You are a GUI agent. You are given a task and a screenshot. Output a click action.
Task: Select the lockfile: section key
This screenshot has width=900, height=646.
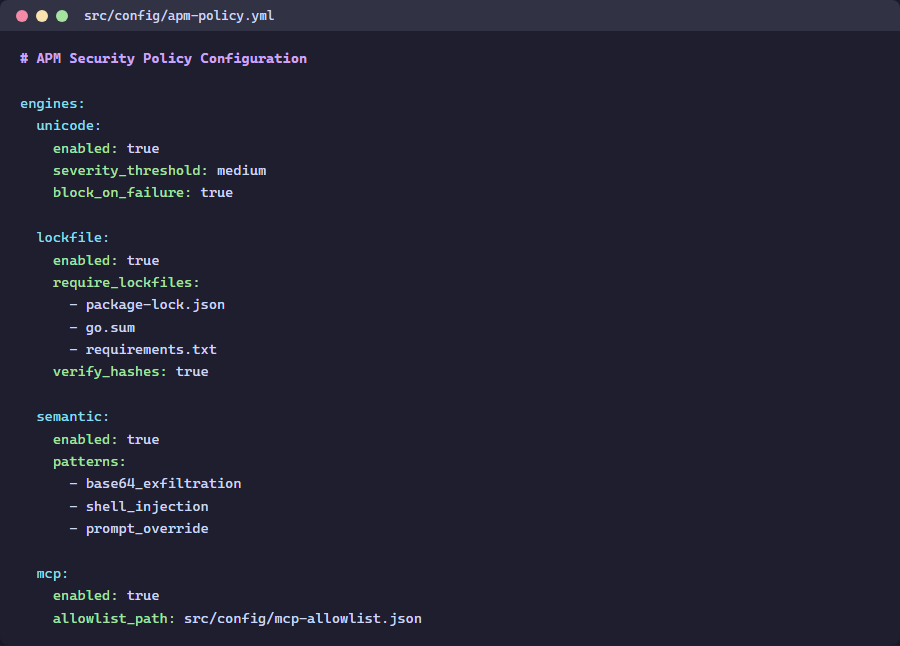[x=71, y=237]
